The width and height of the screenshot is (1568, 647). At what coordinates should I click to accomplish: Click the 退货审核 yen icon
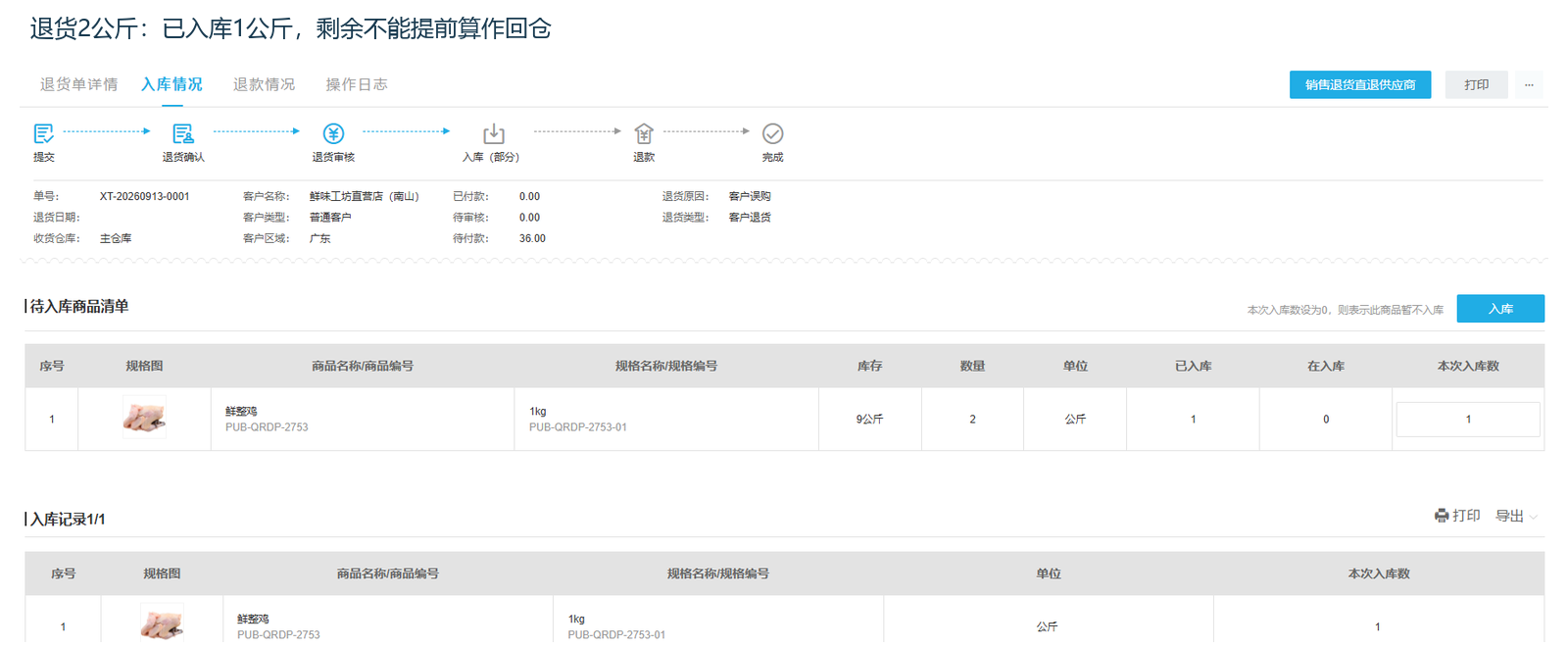click(x=333, y=133)
